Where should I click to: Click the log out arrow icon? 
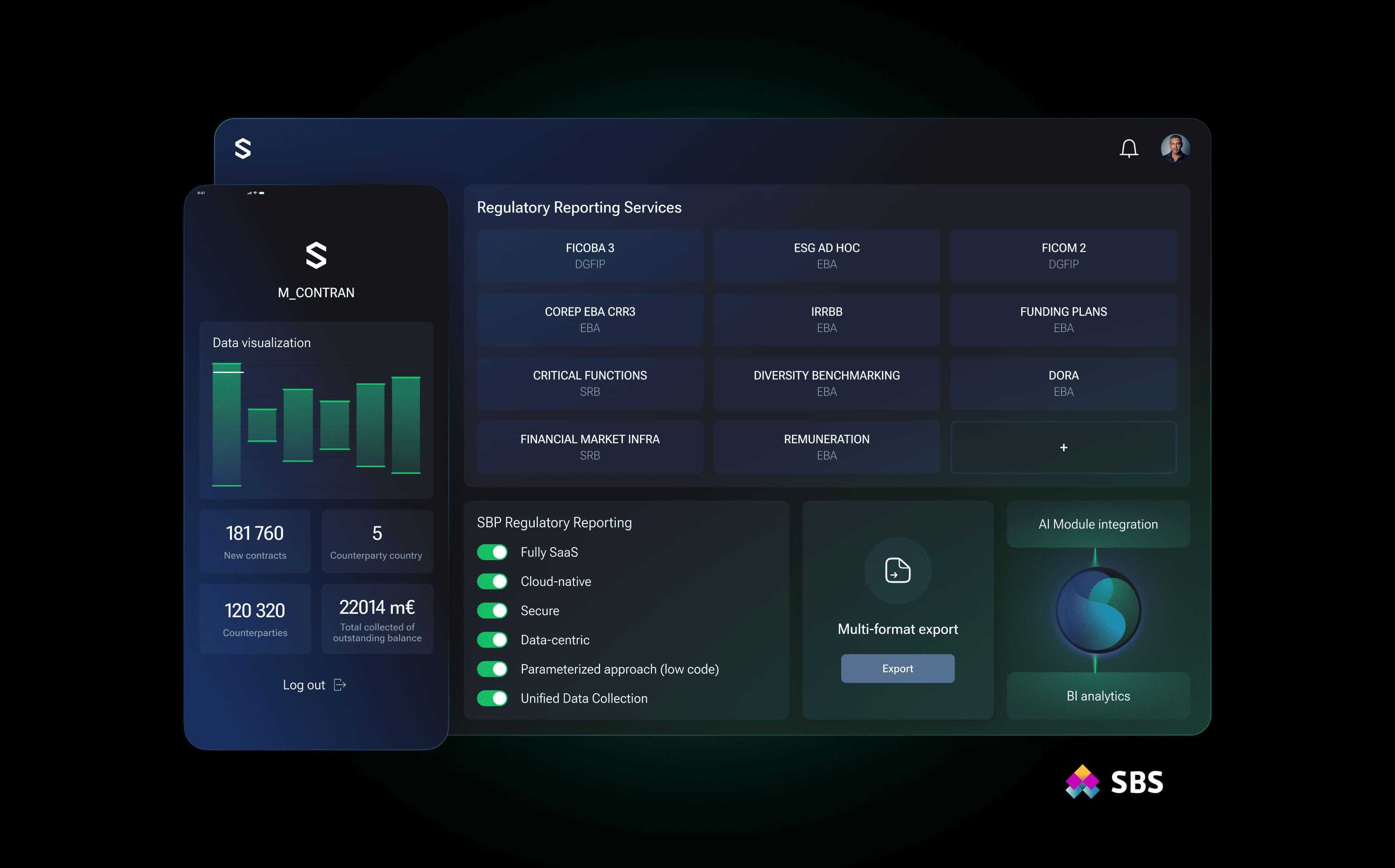[340, 685]
